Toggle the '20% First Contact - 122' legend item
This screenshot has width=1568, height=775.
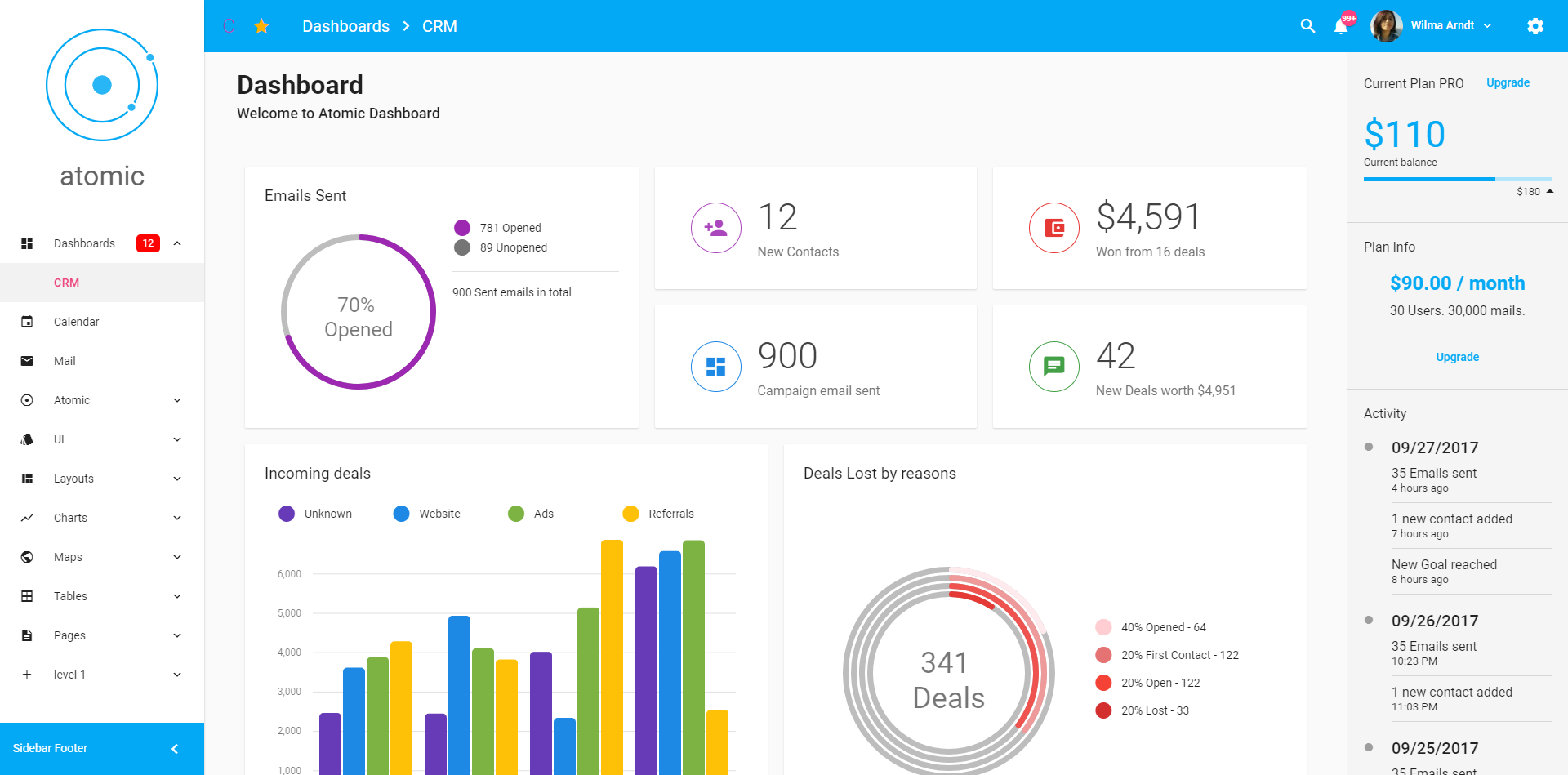click(1167, 655)
